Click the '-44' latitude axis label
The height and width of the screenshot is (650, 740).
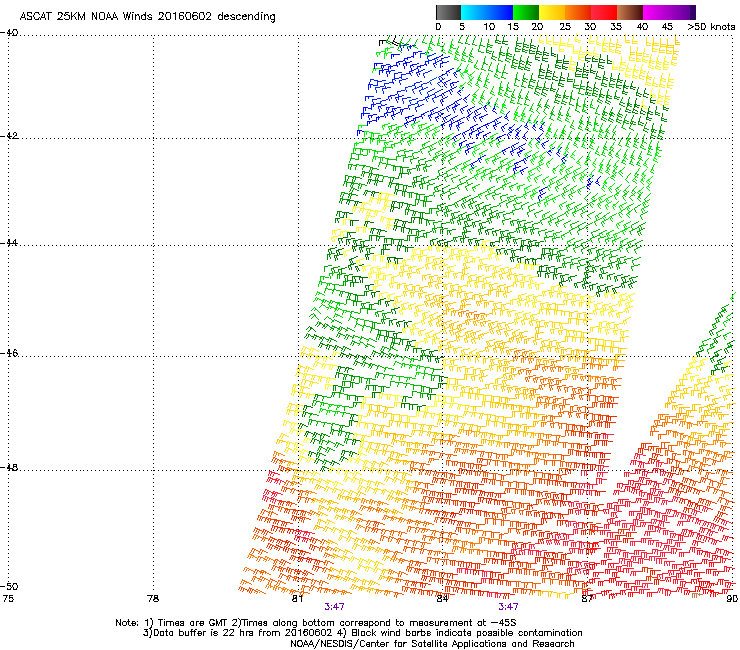9,243
